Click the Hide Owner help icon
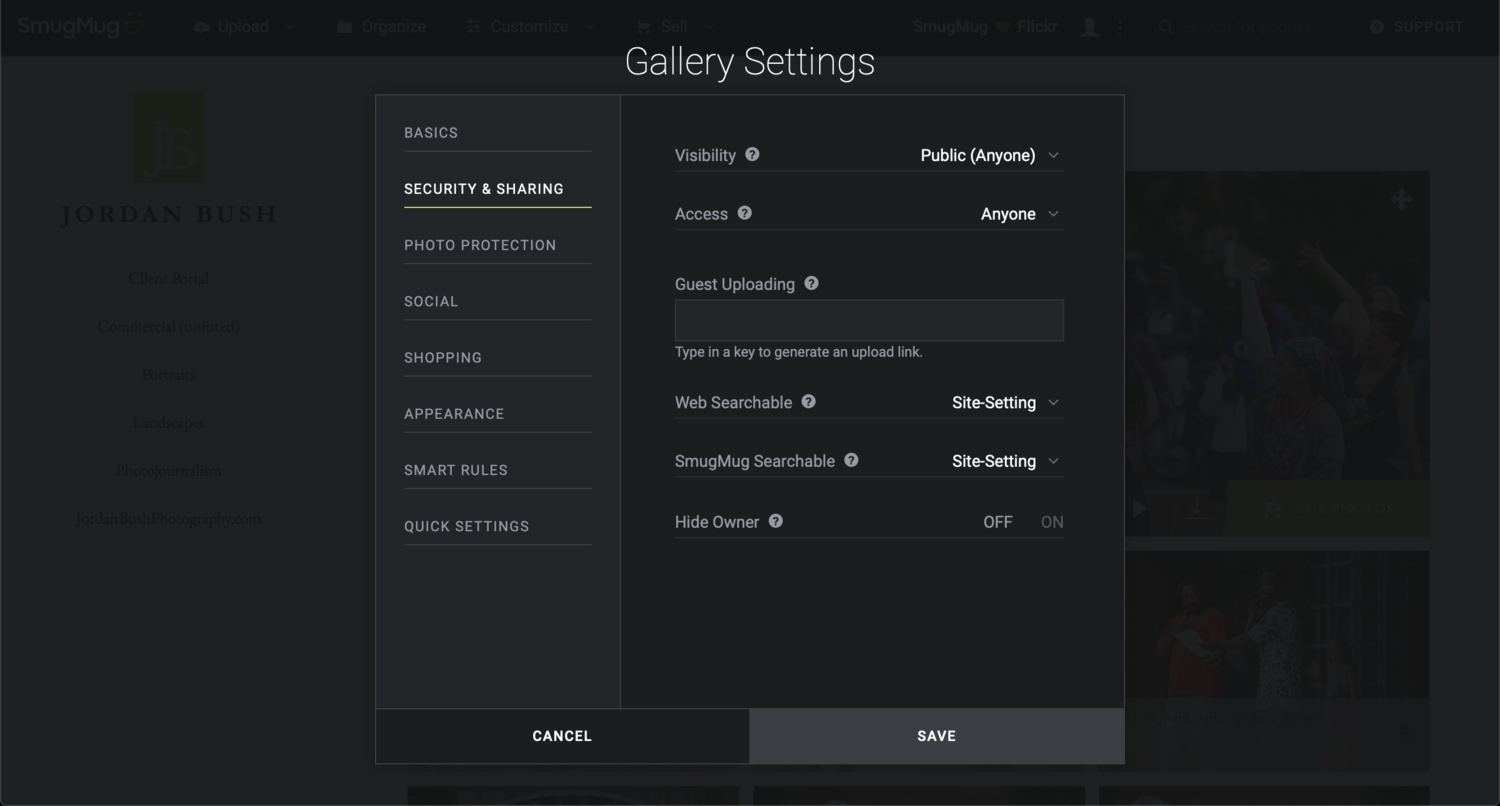Image resolution: width=1500 pixels, height=806 pixels. point(775,521)
